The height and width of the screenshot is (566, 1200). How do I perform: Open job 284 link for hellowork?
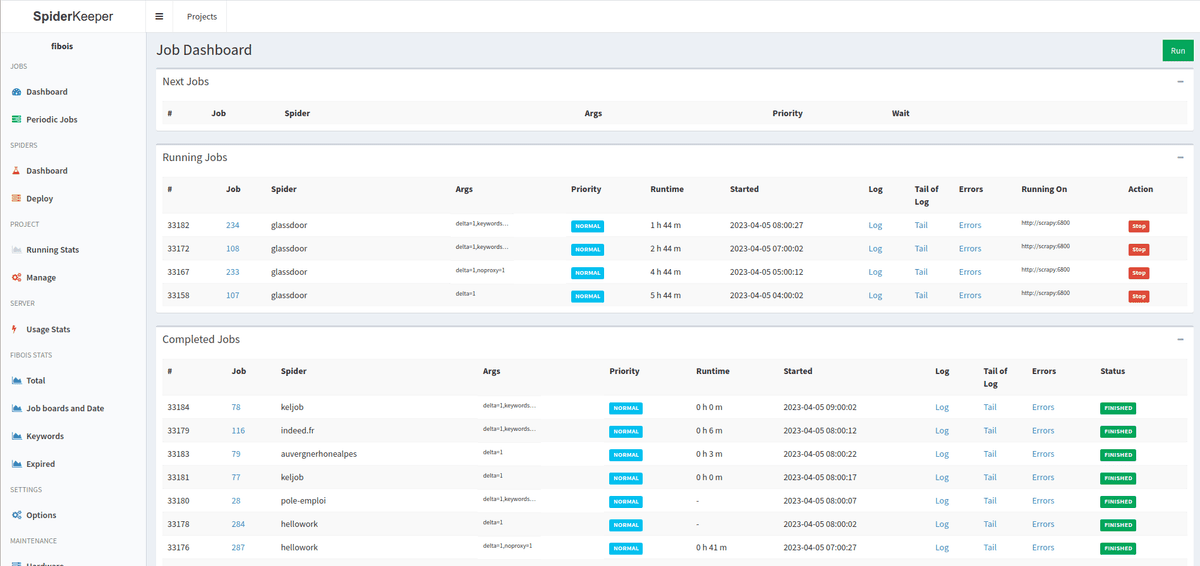(x=238, y=524)
